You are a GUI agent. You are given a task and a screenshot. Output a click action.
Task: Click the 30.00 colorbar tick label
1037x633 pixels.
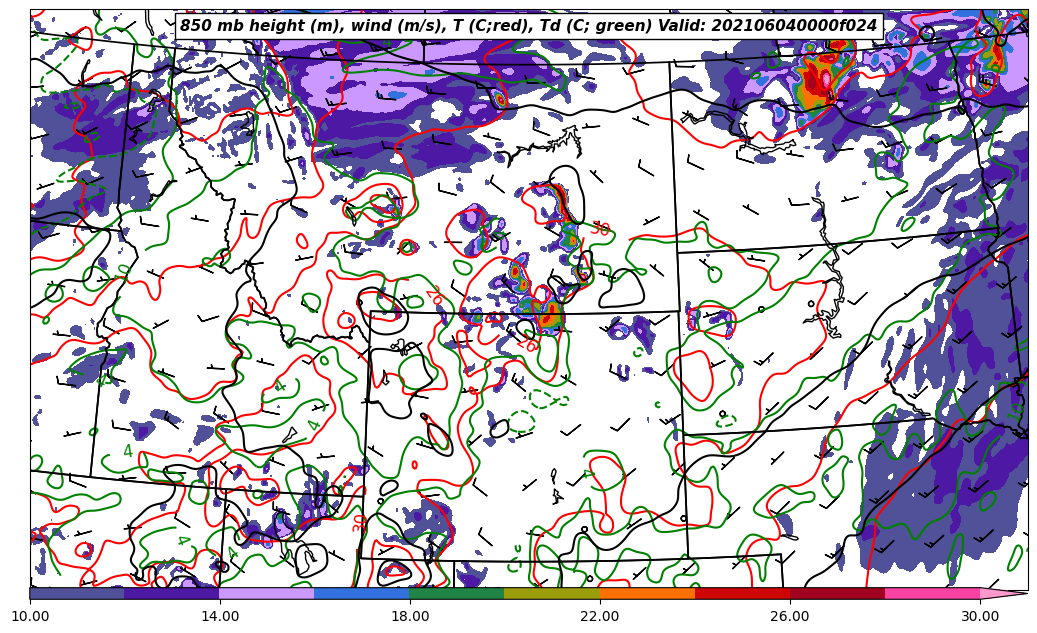pos(980,616)
